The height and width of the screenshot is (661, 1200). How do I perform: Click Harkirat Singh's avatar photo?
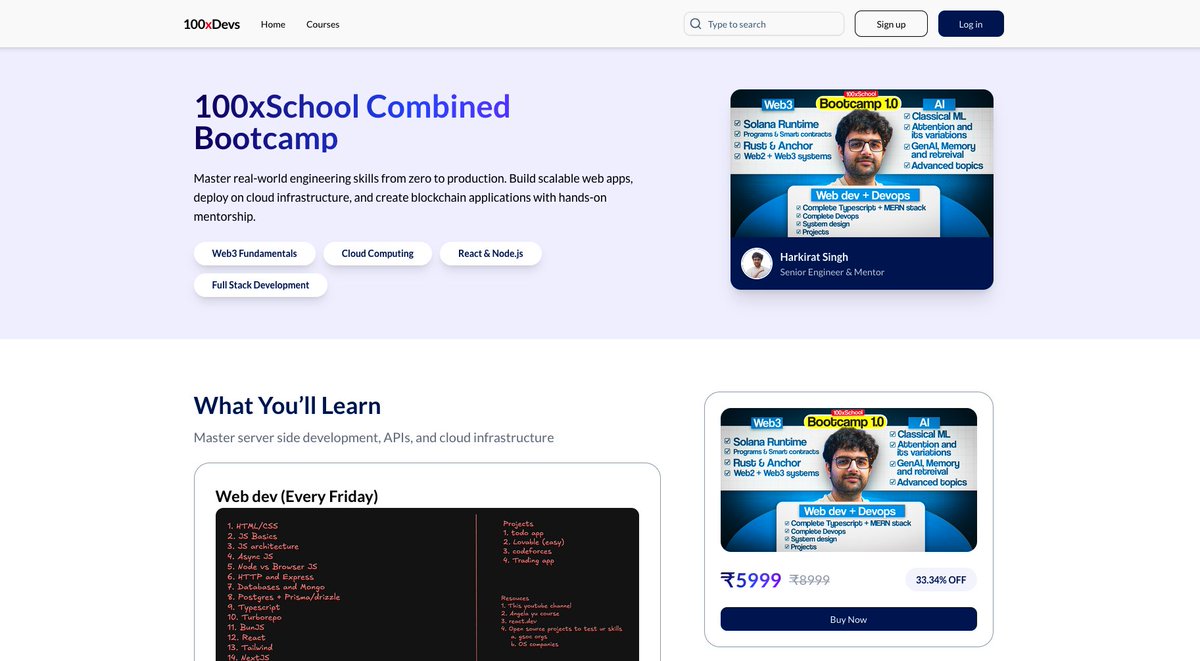(x=756, y=264)
